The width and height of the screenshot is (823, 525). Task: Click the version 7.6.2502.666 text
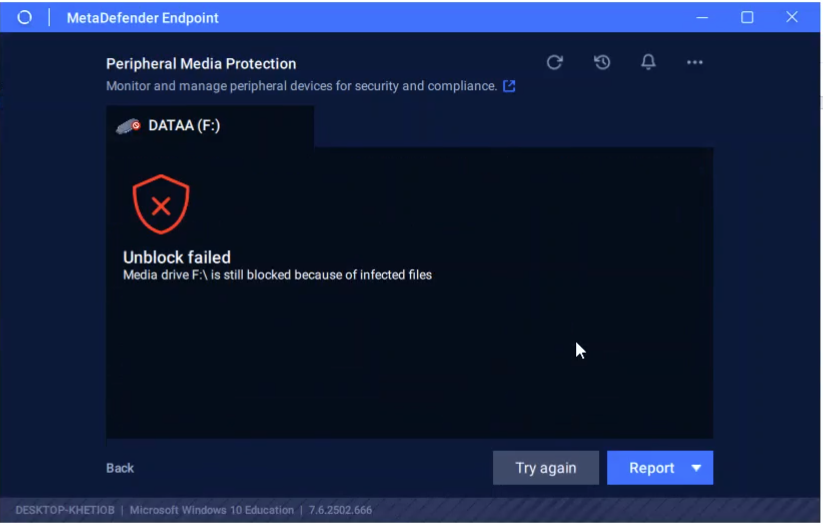click(x=340, y=510)
